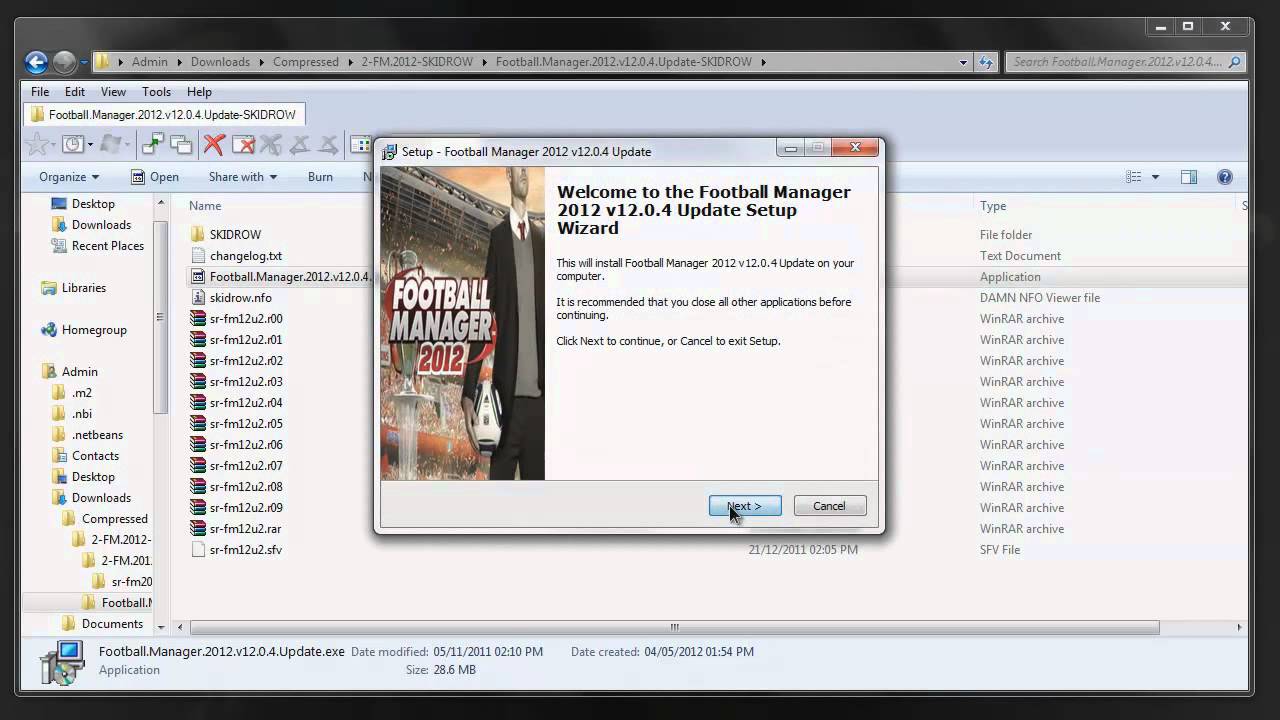The width and height of the screenshot is (1280, 720).
Task: Click the Downloads breadcrumb in the address bar
Action: pos(220,62)
